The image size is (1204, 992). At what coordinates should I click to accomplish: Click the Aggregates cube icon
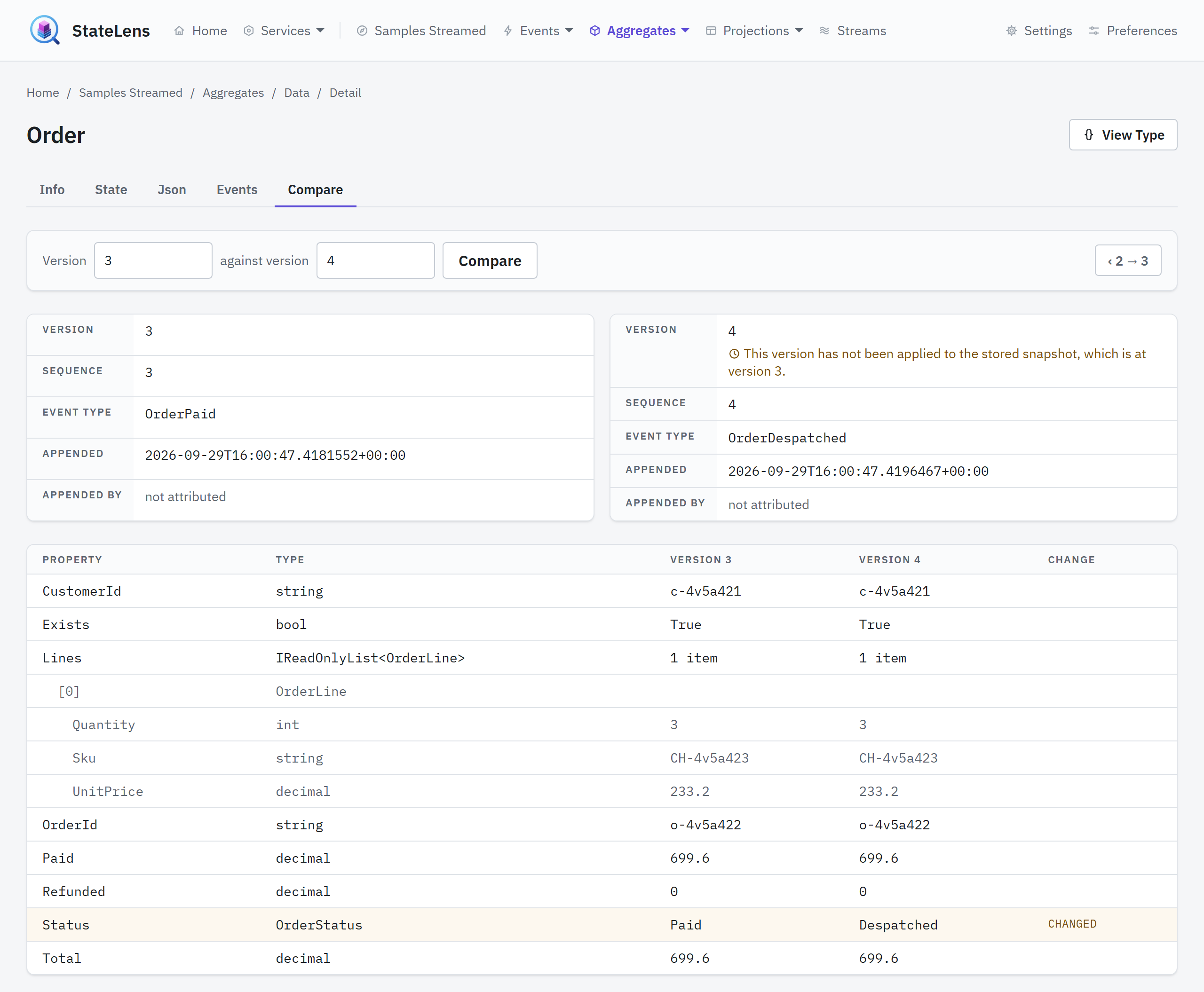point(594,31)
